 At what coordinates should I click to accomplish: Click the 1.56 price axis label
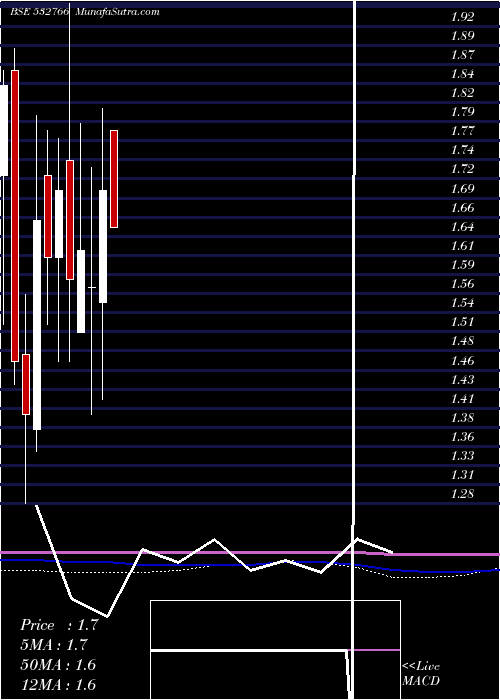pyautogui.click(x=462, y=284)
